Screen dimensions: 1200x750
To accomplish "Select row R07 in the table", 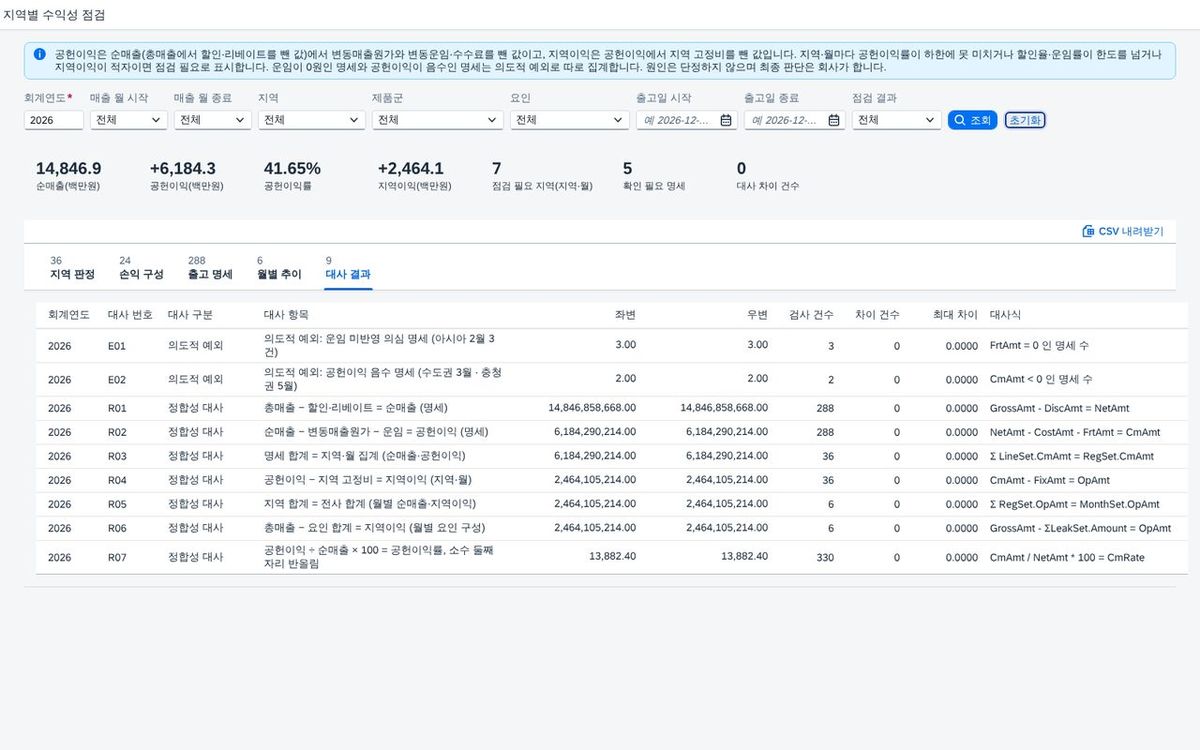I will pos(612,557).
